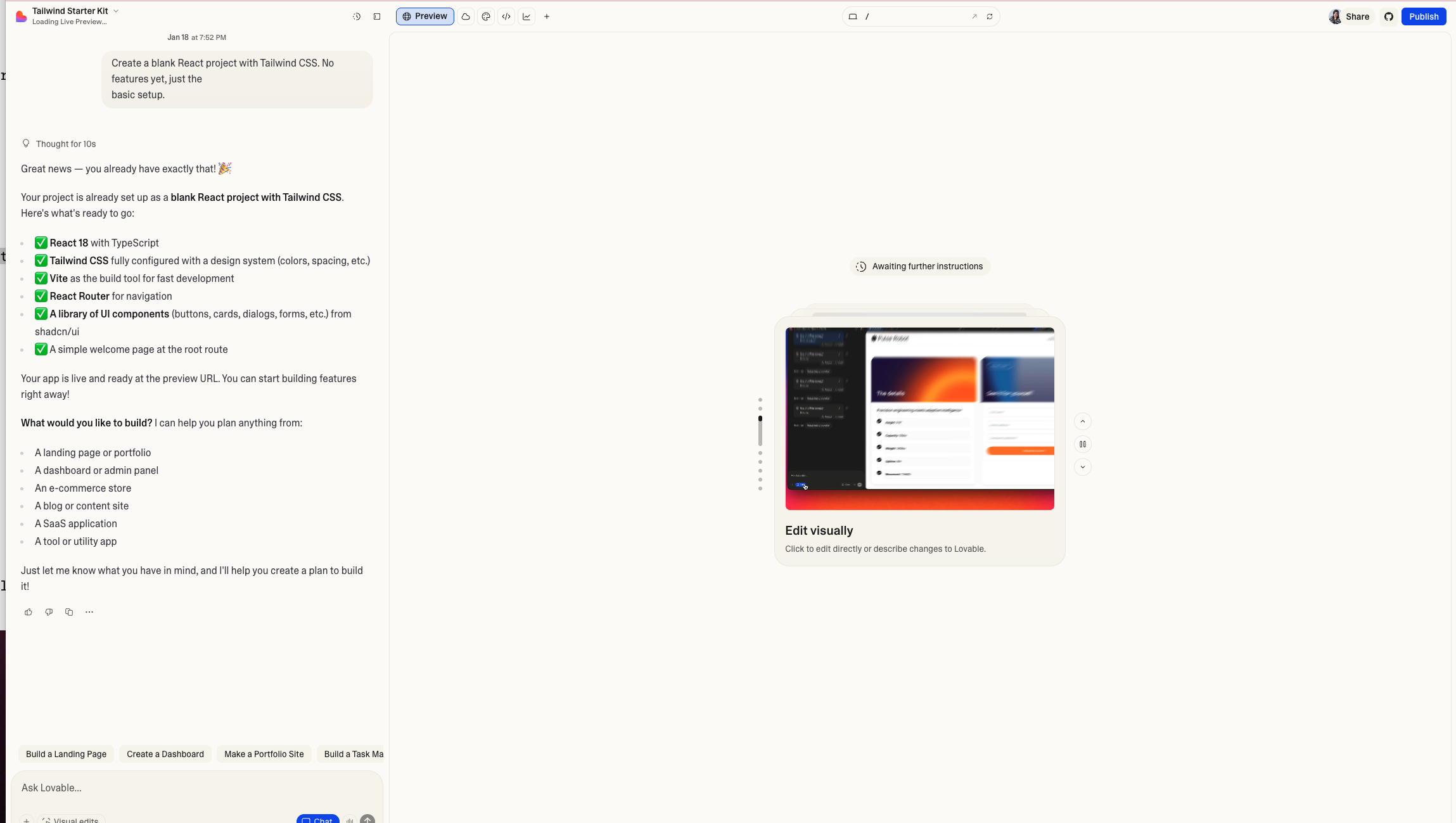Click the Edit visually card title

(x=819, y=531)
